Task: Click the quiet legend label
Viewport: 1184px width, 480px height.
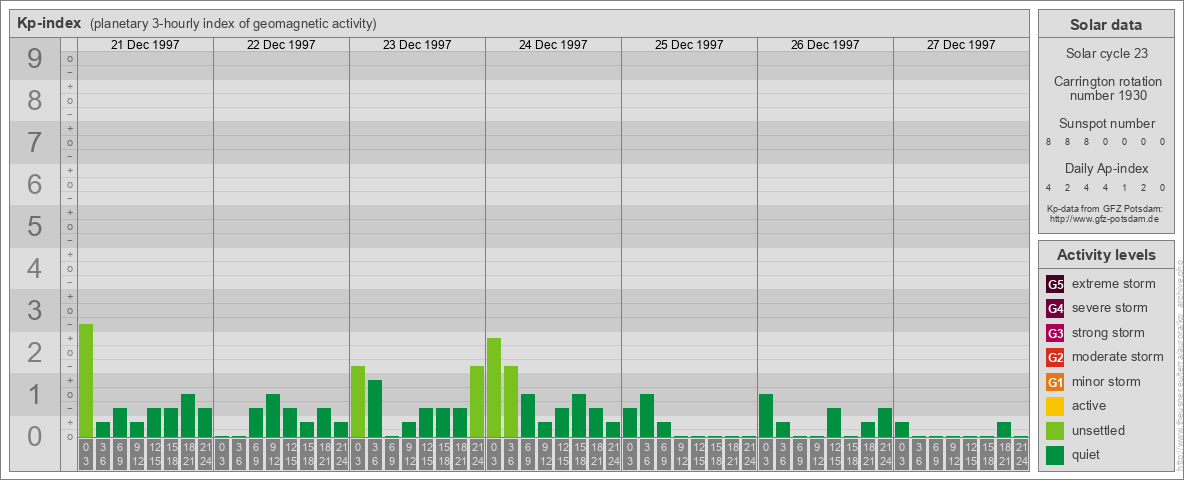Action: tap(1086, 455)
